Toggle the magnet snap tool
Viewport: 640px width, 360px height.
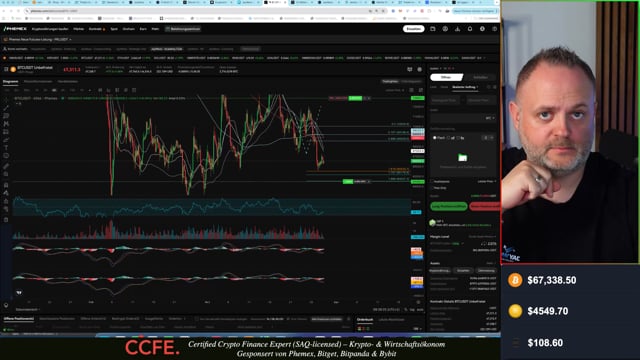tap(6, 185)
